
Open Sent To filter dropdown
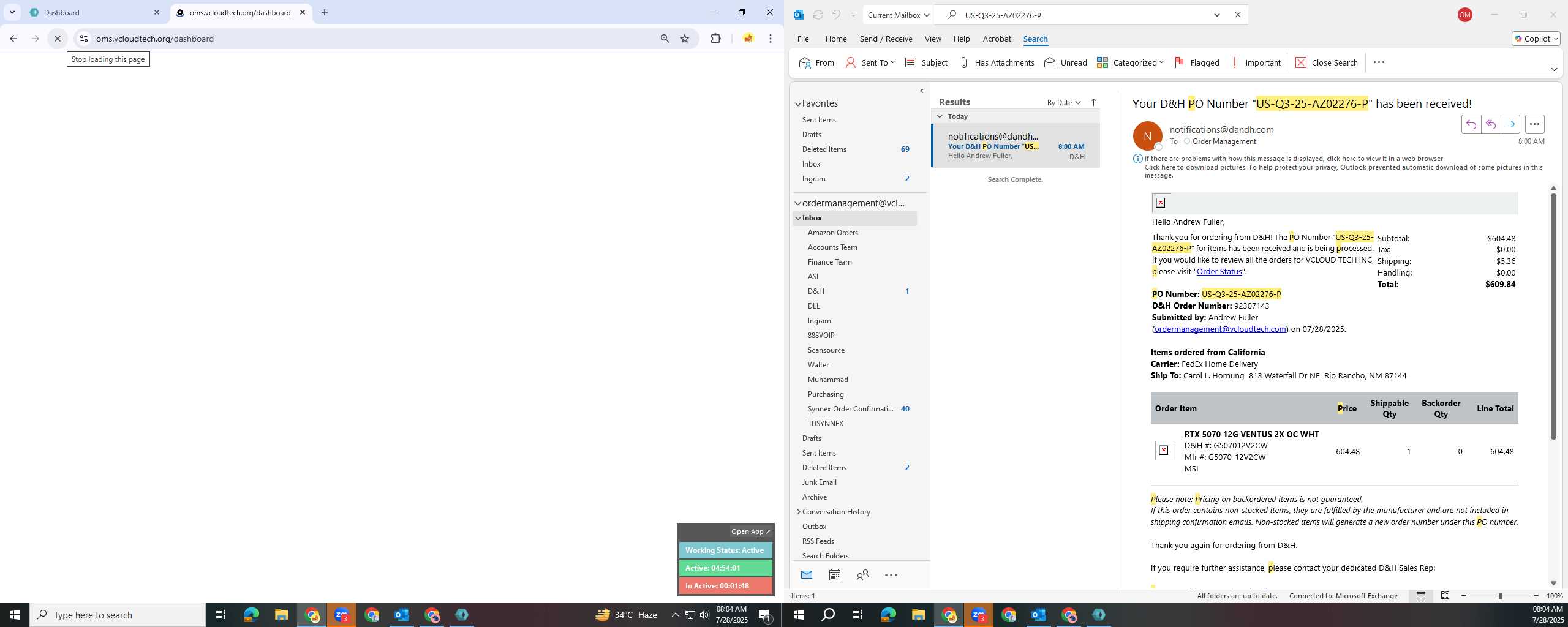click(x=870, y=62)
